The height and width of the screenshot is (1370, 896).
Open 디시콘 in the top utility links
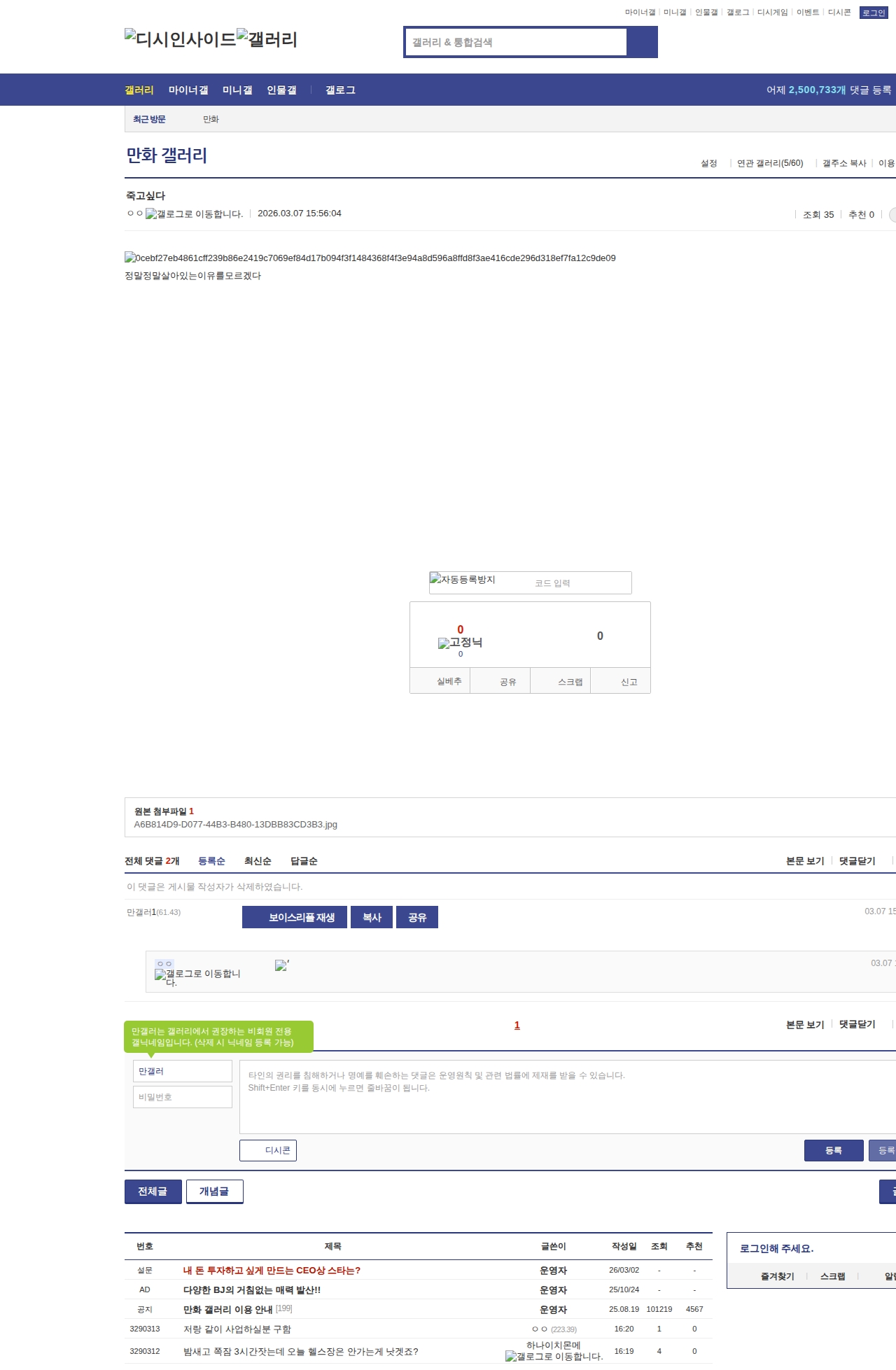839,13
